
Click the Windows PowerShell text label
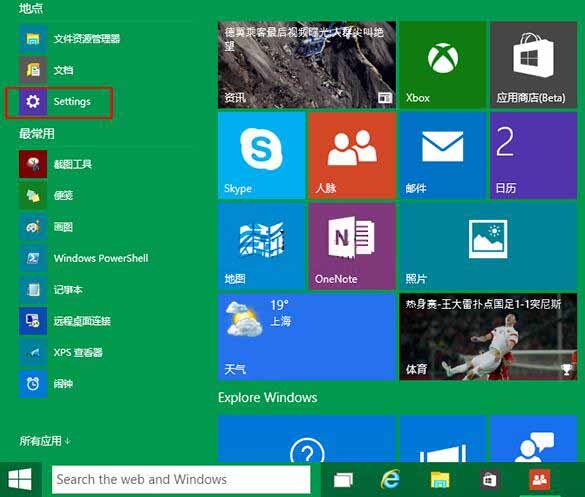(101, 258)
